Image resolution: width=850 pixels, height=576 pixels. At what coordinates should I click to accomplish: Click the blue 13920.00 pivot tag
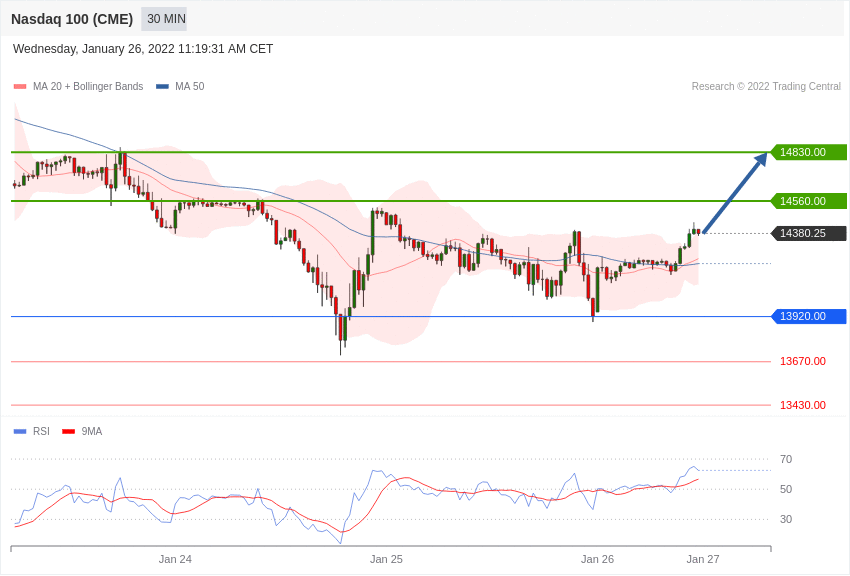tap(808, 316)
